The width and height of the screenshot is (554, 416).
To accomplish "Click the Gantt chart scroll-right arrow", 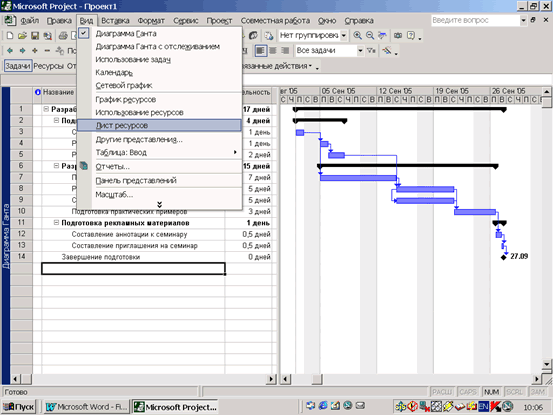I will pyautogui.click(x=536, y=380).
